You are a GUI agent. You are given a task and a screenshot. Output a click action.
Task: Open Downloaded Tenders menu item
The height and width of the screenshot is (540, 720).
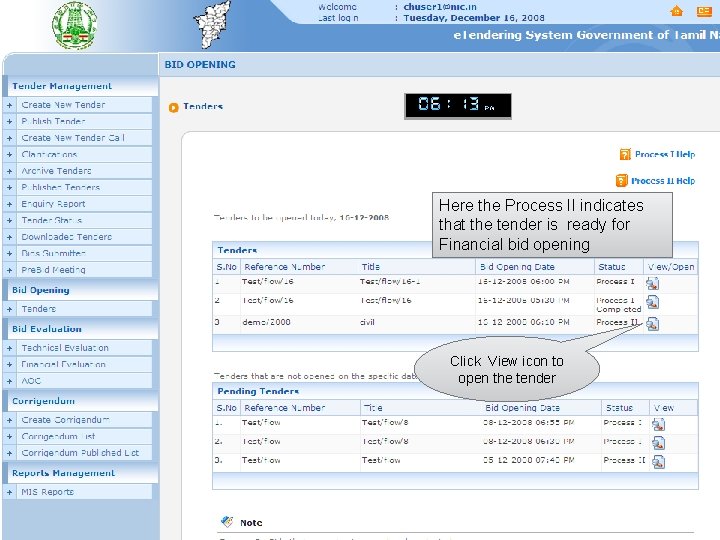pyautogui.click(x=67, y=237)
